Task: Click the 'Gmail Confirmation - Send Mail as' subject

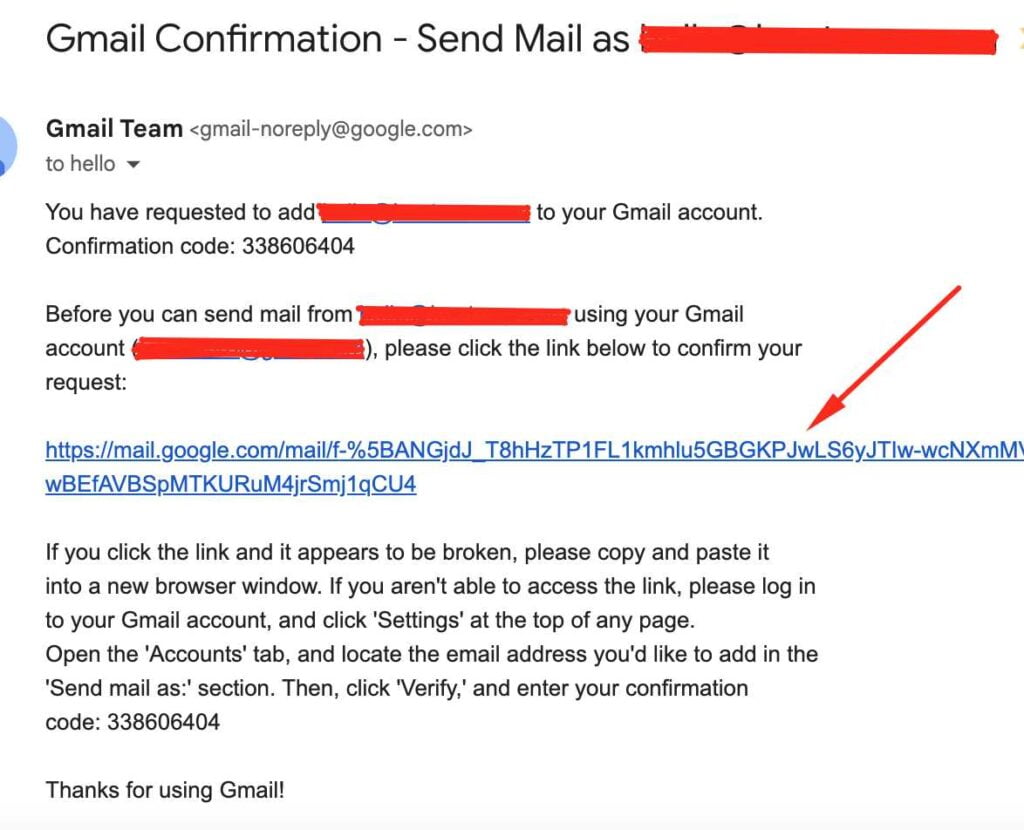Action: point(338,38)
